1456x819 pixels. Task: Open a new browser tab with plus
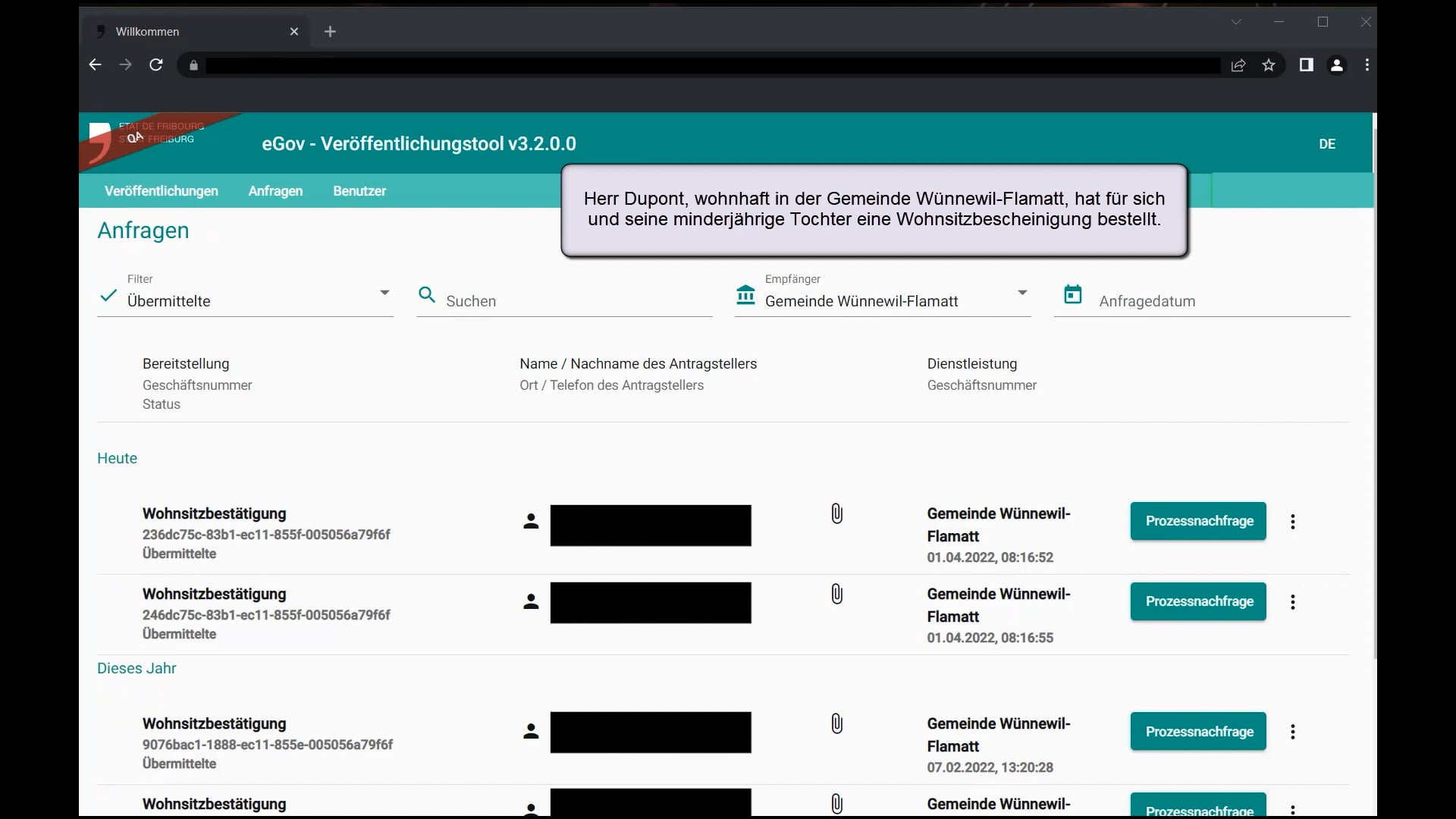pyautogui.click(x=330, y=31)
